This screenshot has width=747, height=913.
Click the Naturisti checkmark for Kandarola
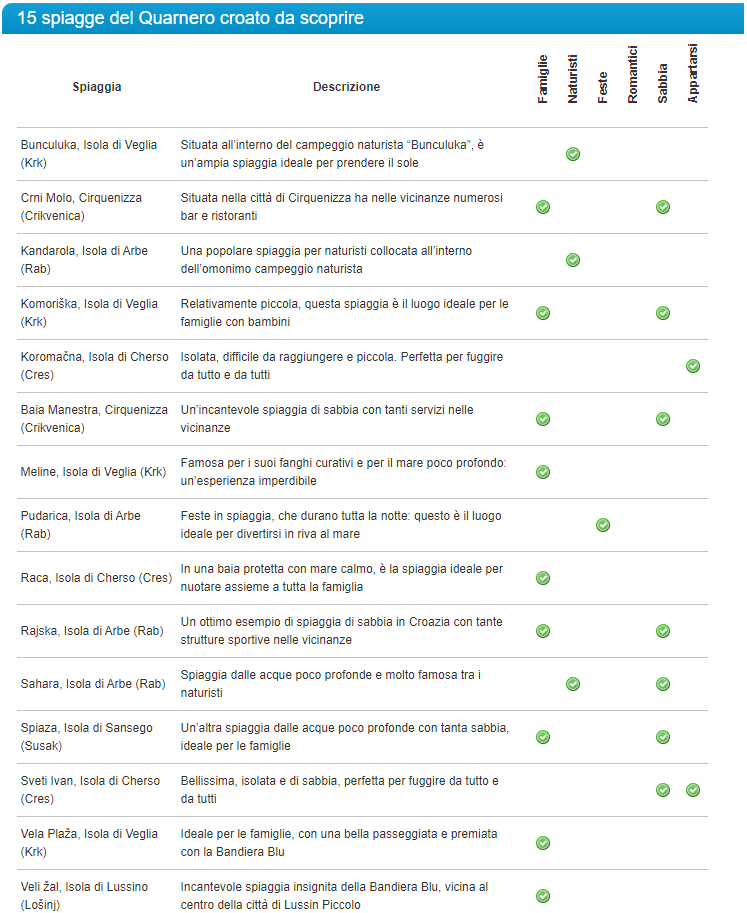573,260
